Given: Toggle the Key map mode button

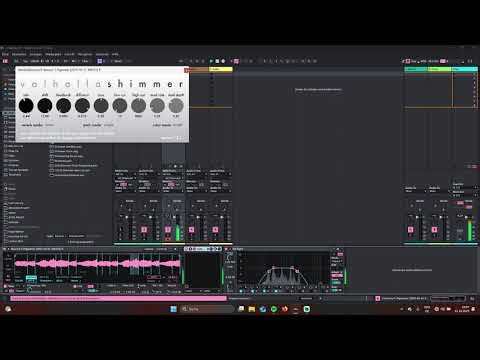Looking at the screenshot, I should click(x=414, y=61).
